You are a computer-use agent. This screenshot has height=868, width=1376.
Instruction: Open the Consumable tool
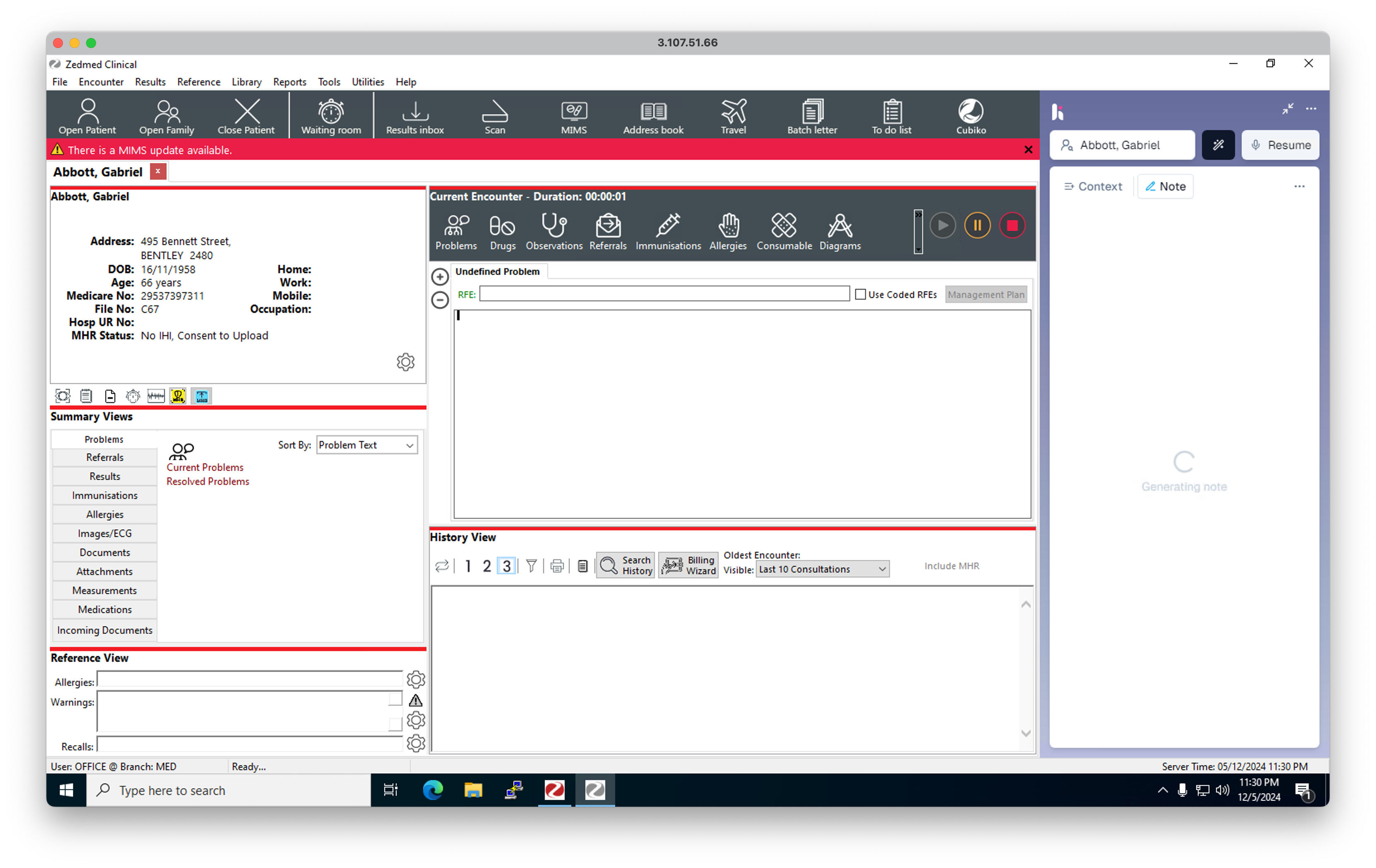pos(784,232)
